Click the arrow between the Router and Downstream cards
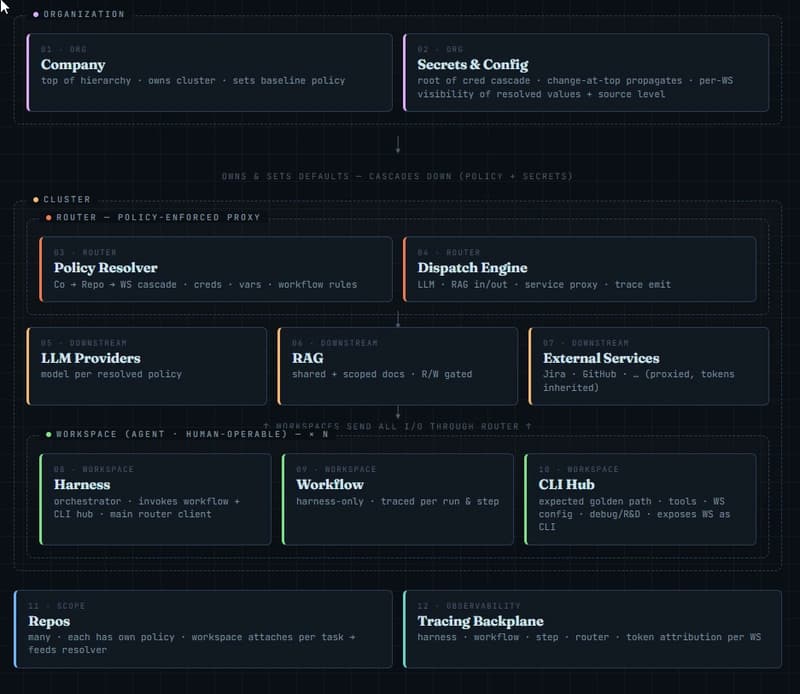Screen dimensions: 800x694 pos(398,319)
